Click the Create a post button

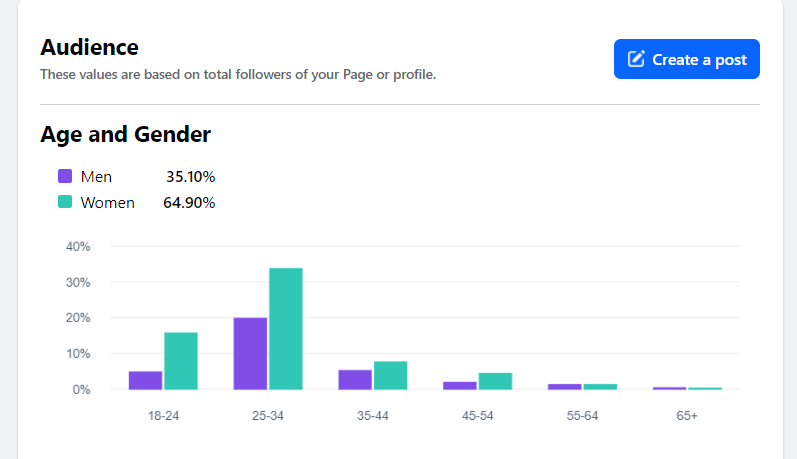pyautogui.click(x=686, y=59)
